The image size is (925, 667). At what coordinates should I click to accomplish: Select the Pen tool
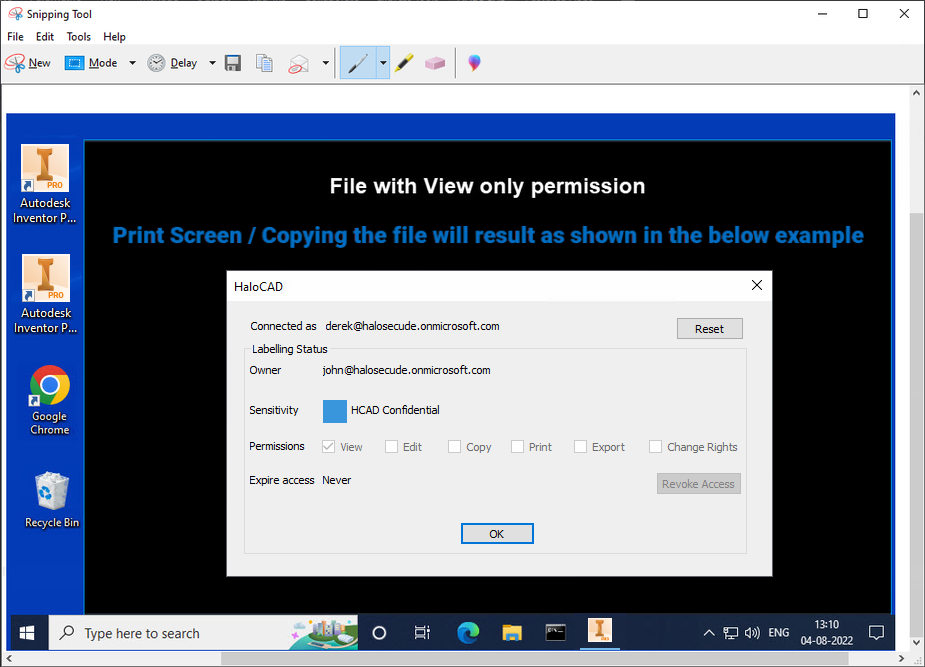click(x=357, y=63)
